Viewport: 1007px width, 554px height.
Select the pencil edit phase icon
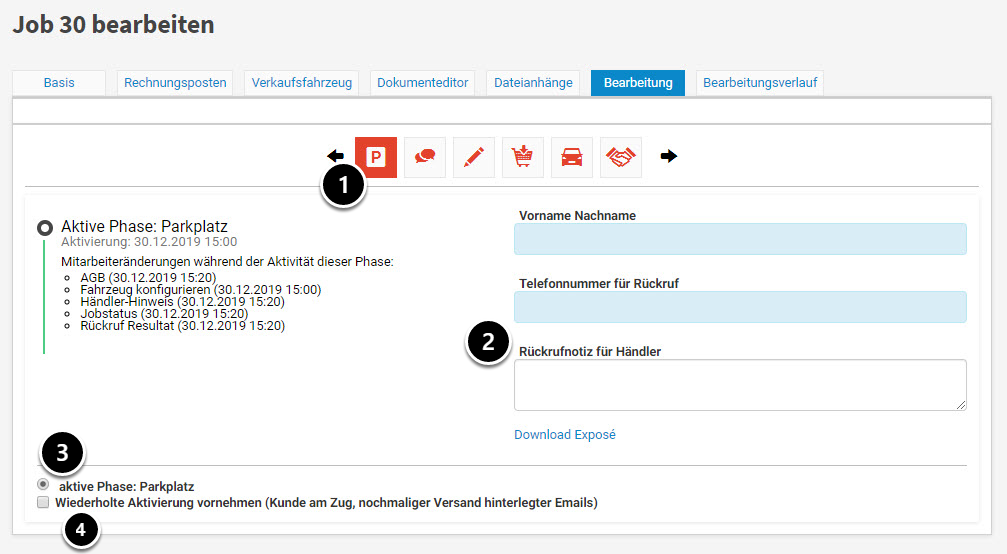pos(474,157)
